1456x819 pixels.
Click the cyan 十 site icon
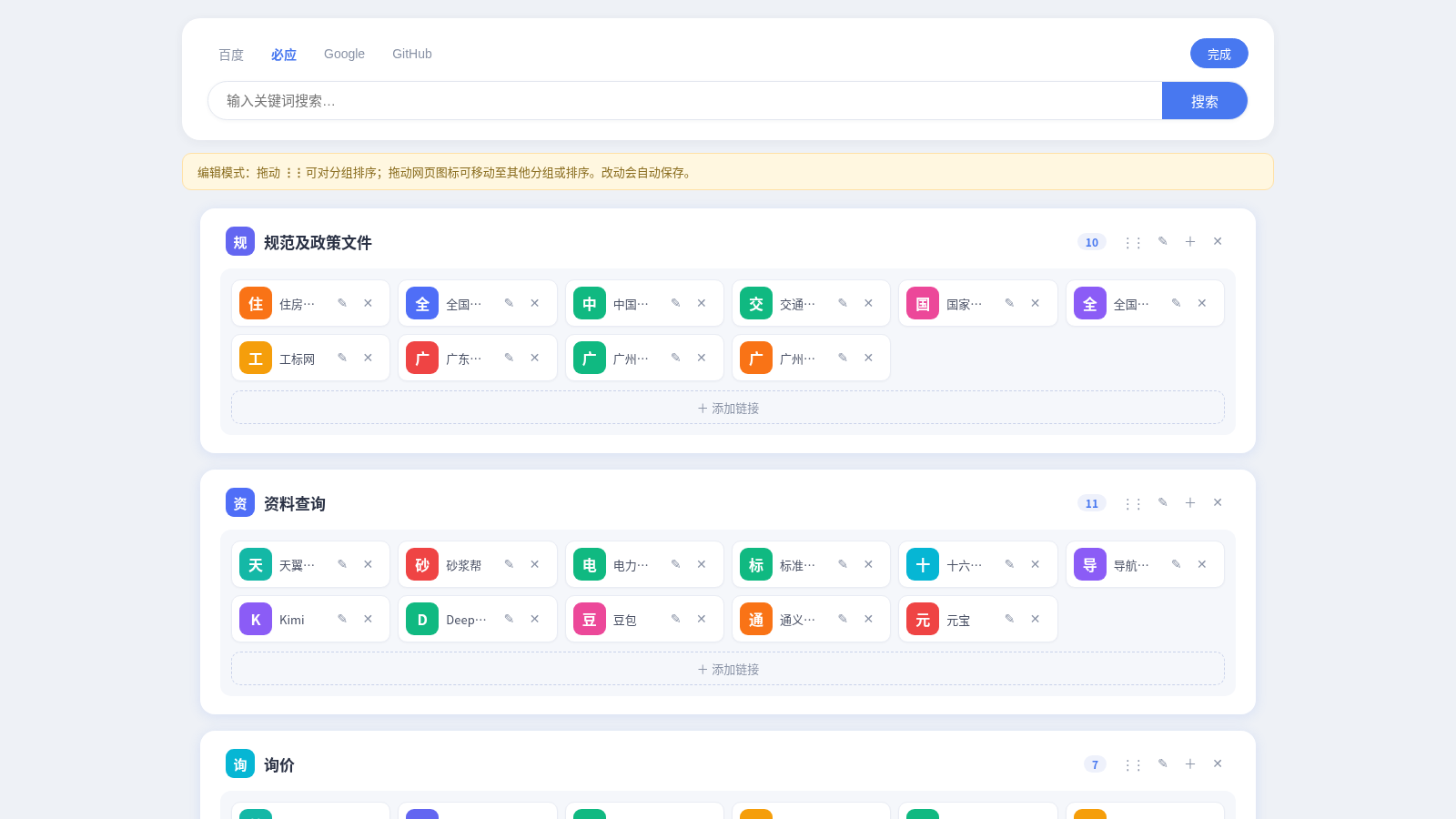click(x=923, y=564)
